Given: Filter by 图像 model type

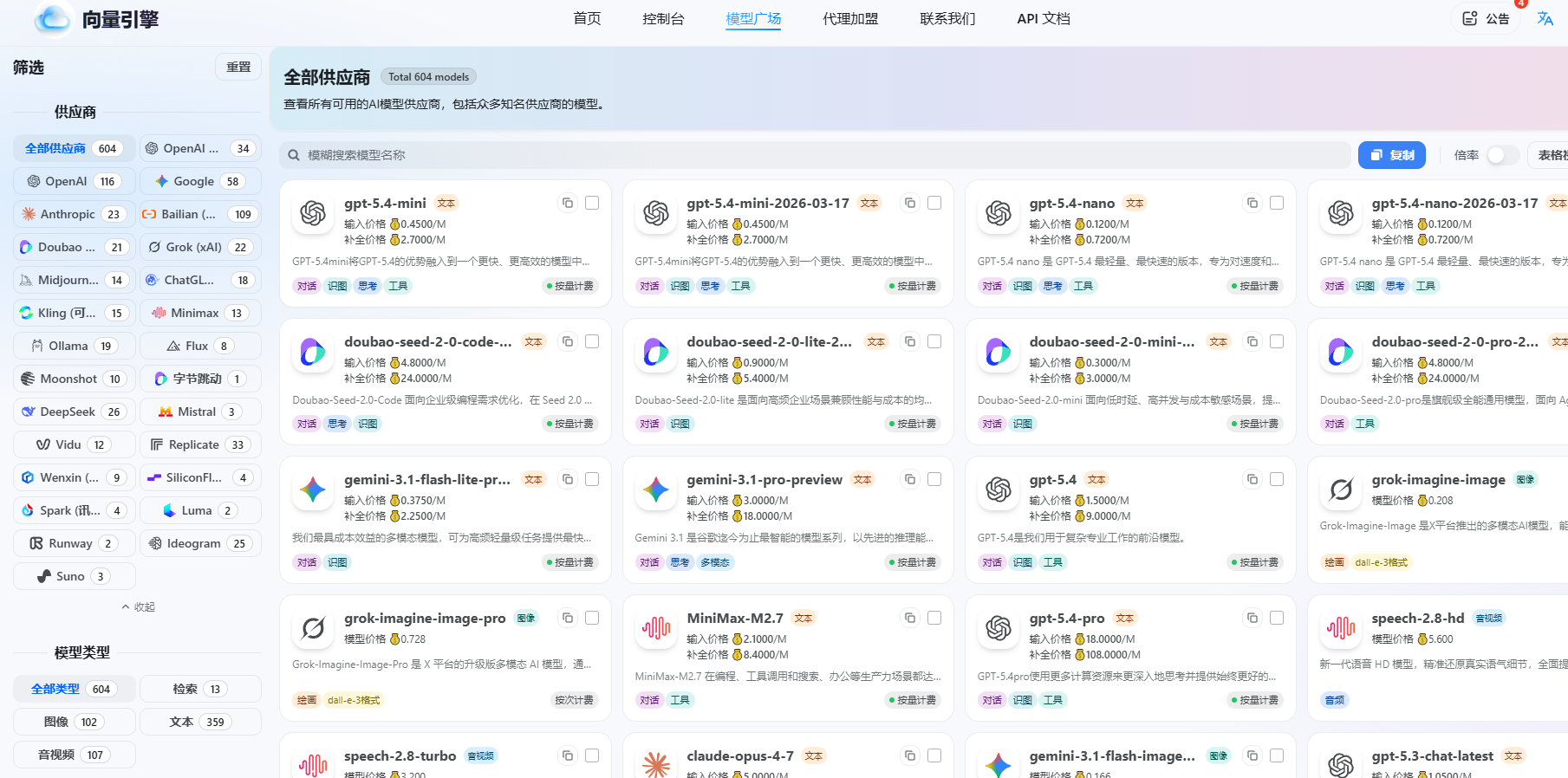Looking at the screenshot, I should (x=75, y=722).
